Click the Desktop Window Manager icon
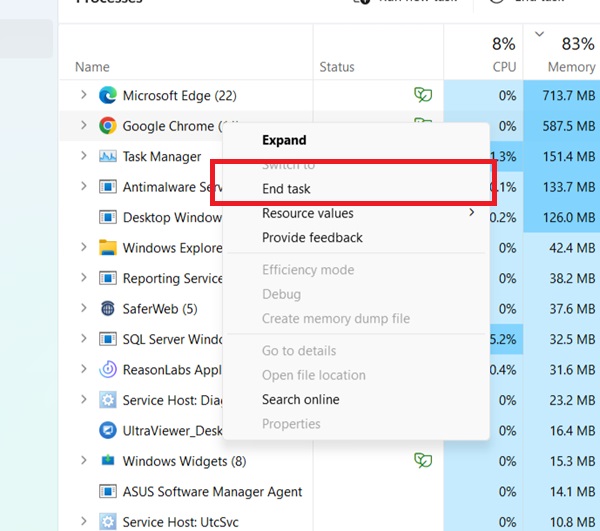The width and height of the screenshot is (600, 531). [x=108, y=217]
